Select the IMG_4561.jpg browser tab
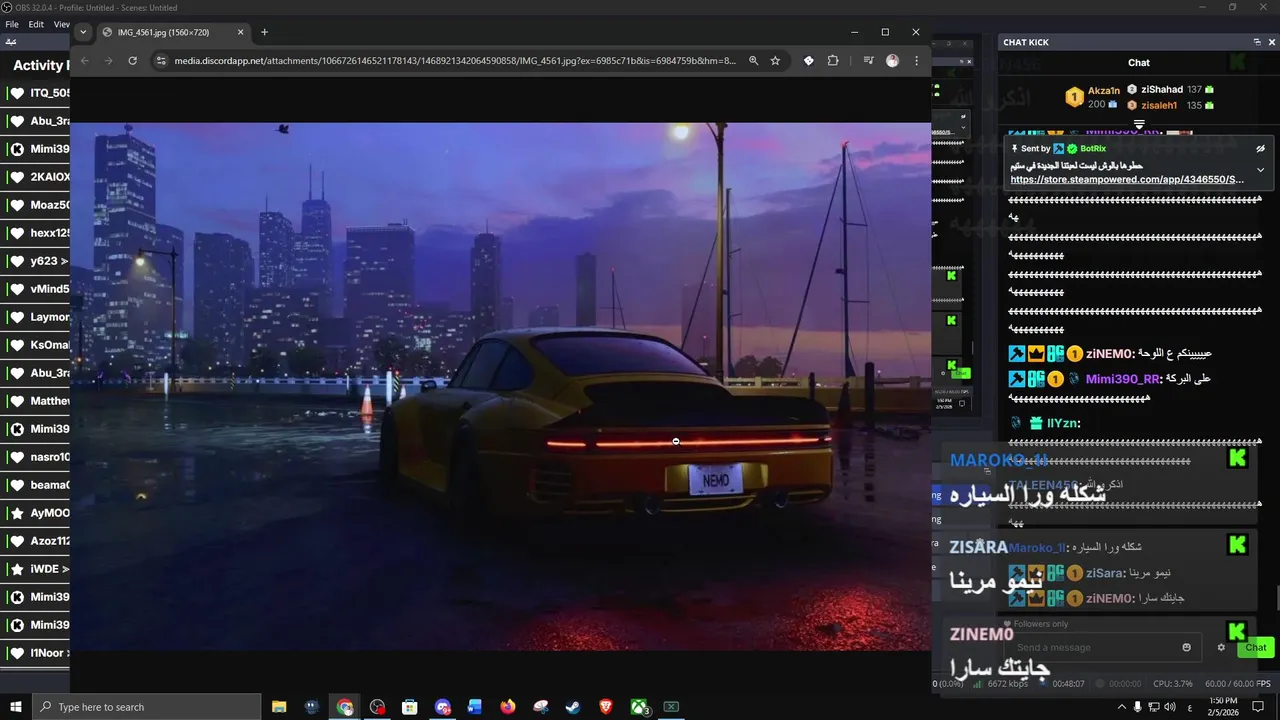Image resolution: width=1280 pixels, height=720 pixels. point(174,32)
